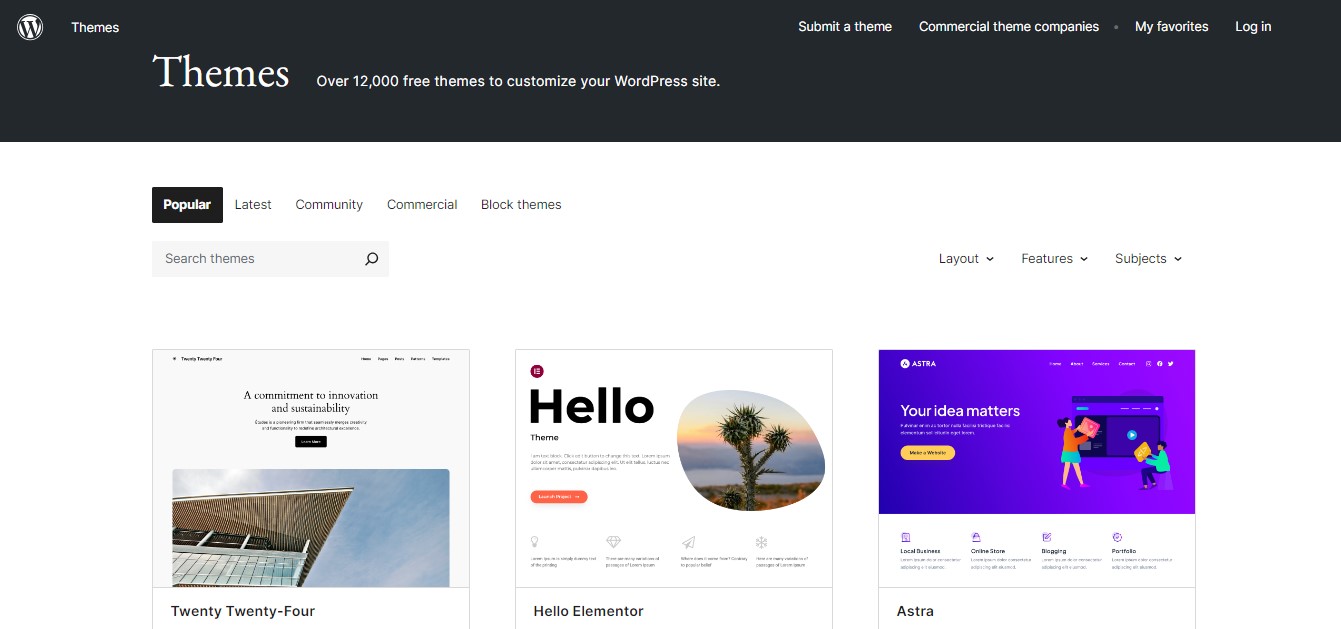The width and height of the screenshot is (1341, 629).
Task: Click the search magnifier icon
Action: (x=371, y=259)
